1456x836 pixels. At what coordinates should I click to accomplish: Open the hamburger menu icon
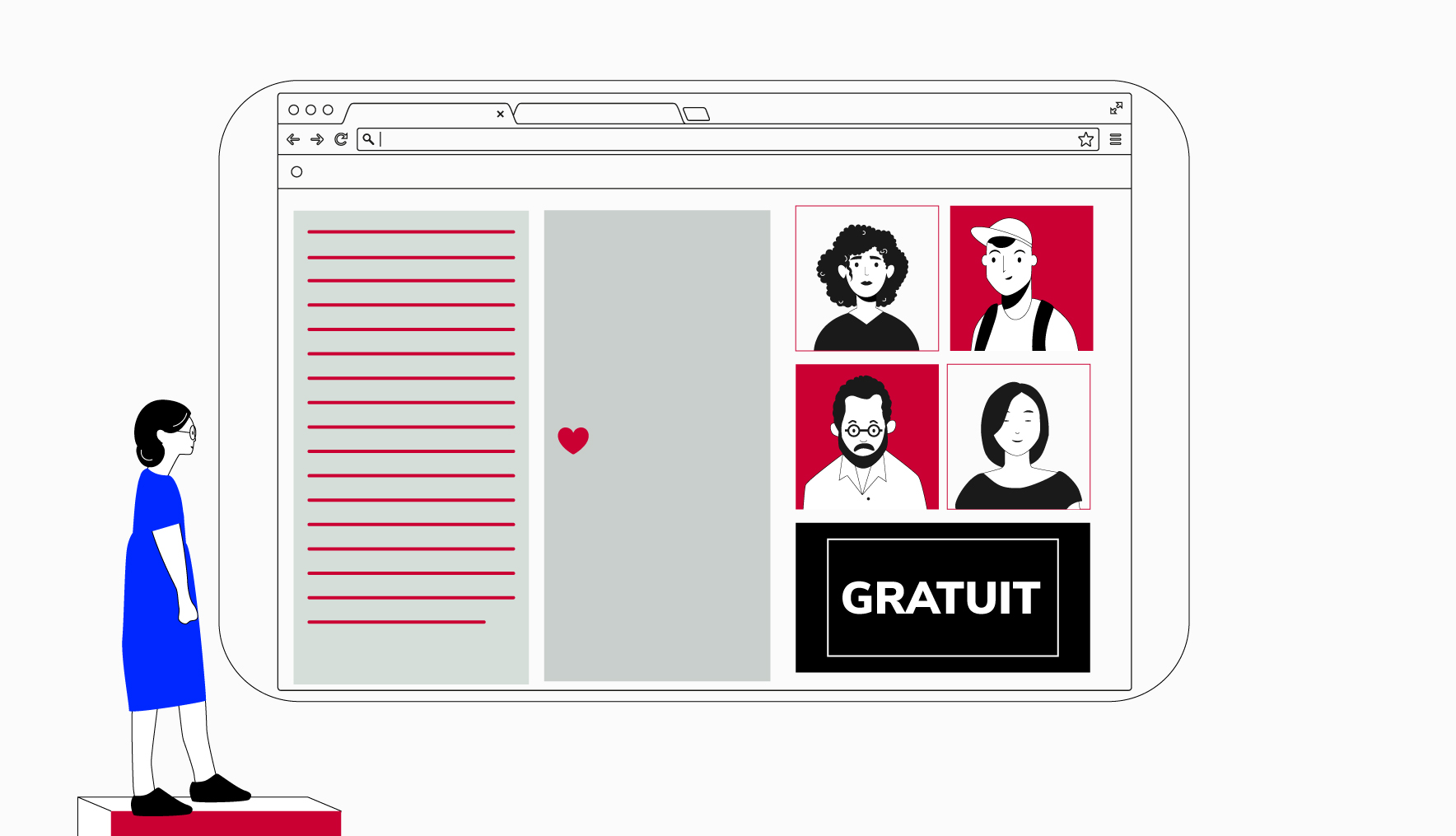pos(1115,139)
